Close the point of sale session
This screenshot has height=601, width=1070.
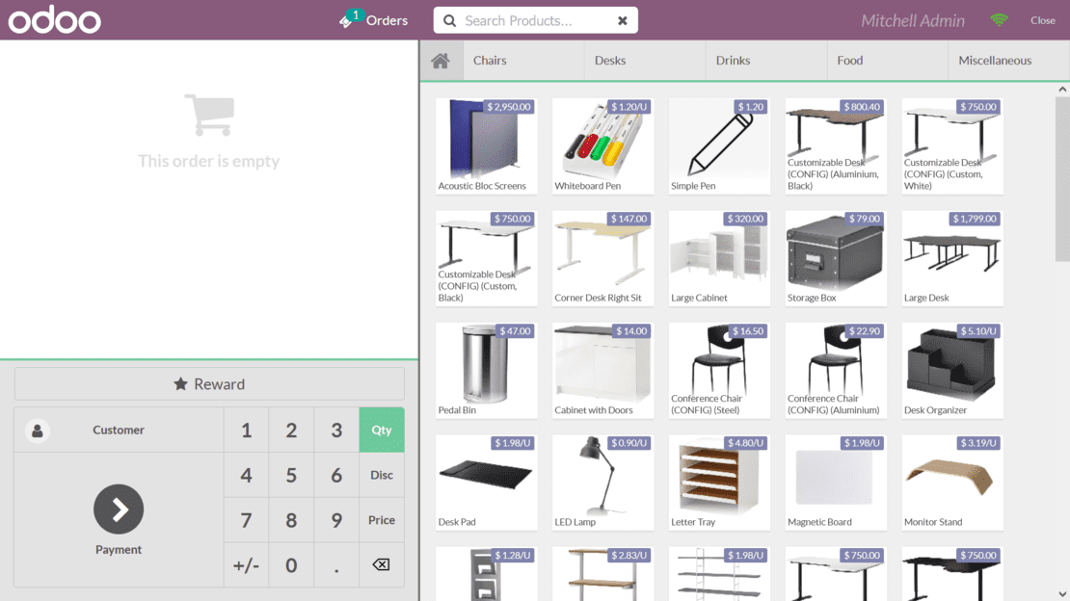[1042, 20]
